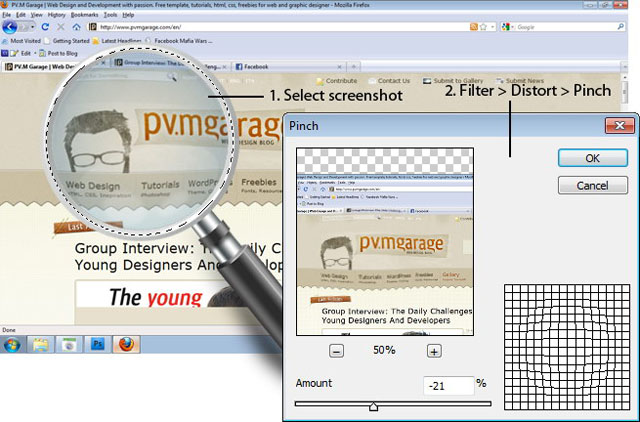
Task: Open the back history dropdown arrow
Action: [x=32, y=27]
